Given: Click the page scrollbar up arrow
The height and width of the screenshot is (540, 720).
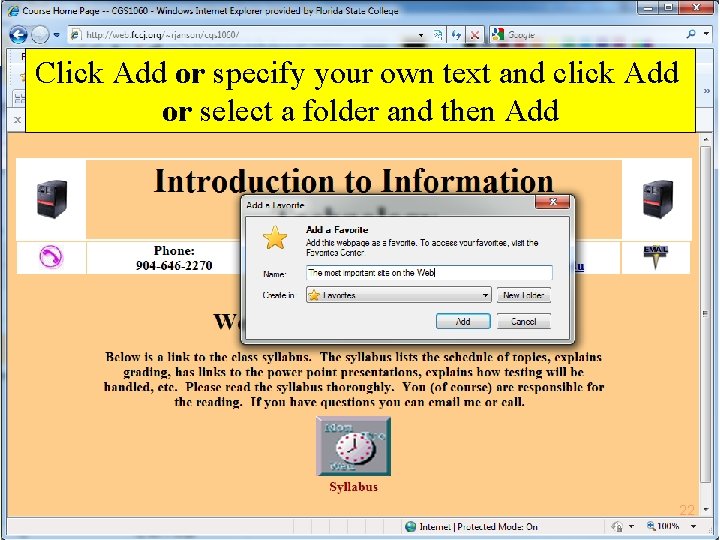Looking at the screenshot, I should 706,139.
